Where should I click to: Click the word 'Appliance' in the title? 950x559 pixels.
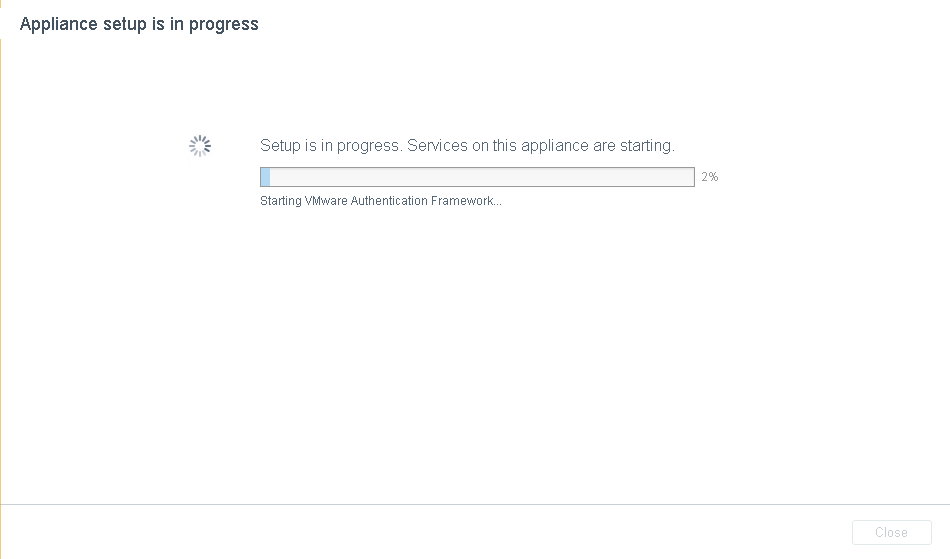[55, 24]
